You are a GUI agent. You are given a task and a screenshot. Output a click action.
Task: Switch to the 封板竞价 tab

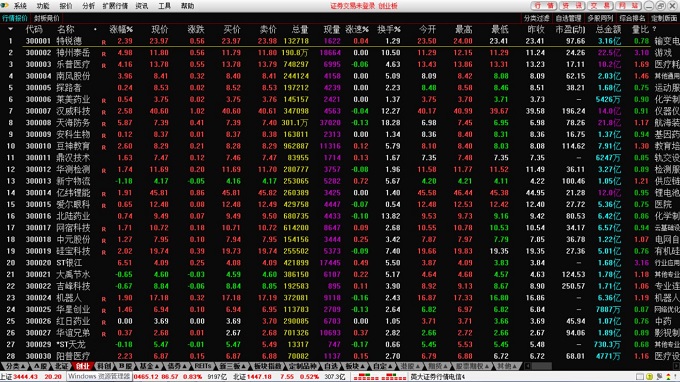pos(46,18)
